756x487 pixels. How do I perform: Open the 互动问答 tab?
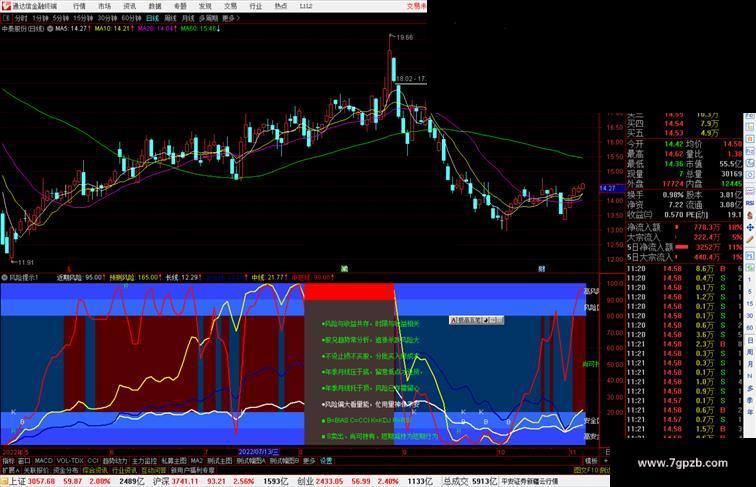pyautogui.click(x=153, y=470)
